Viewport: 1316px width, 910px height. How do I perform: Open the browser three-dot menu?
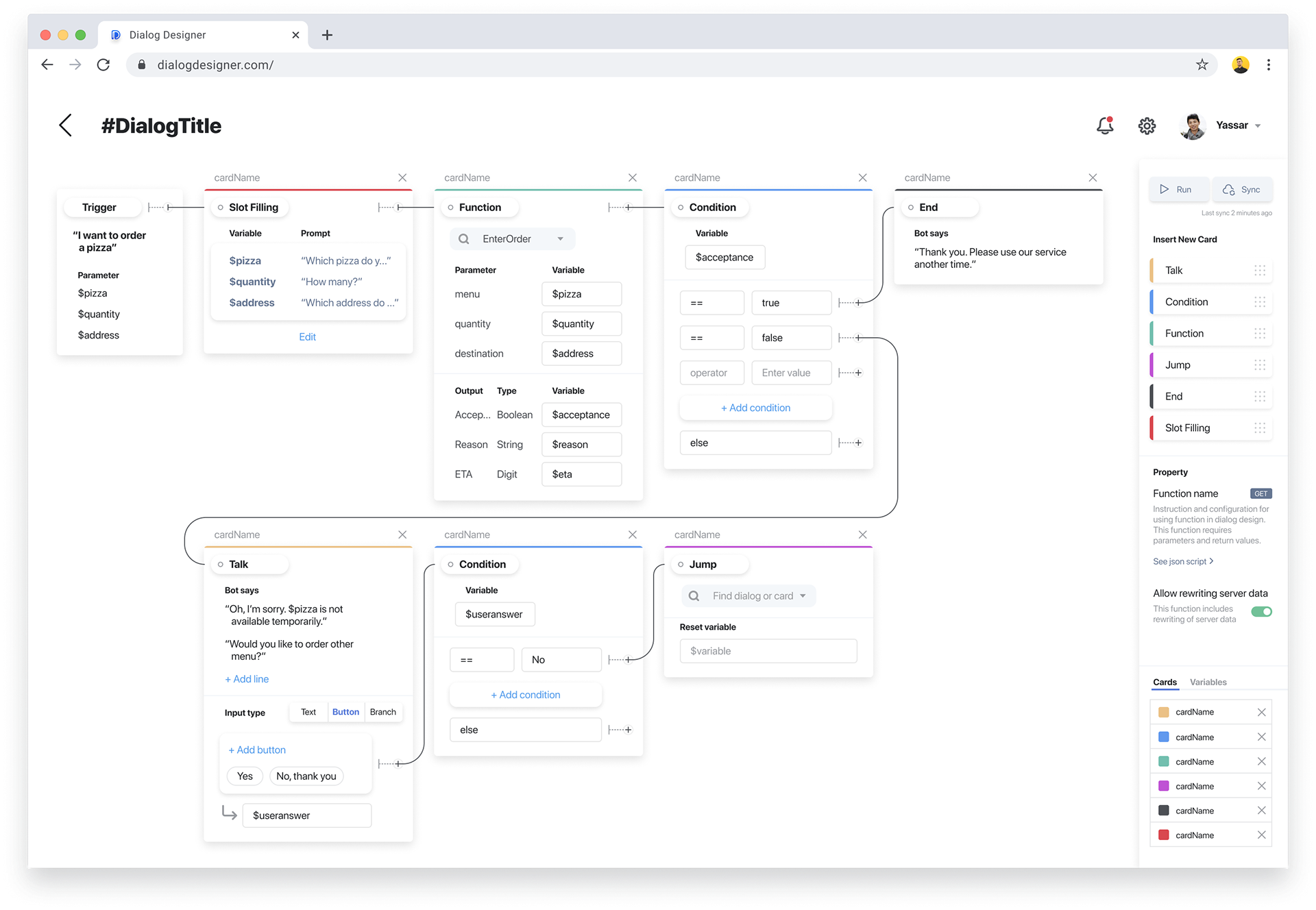(x=1269, y=64)
